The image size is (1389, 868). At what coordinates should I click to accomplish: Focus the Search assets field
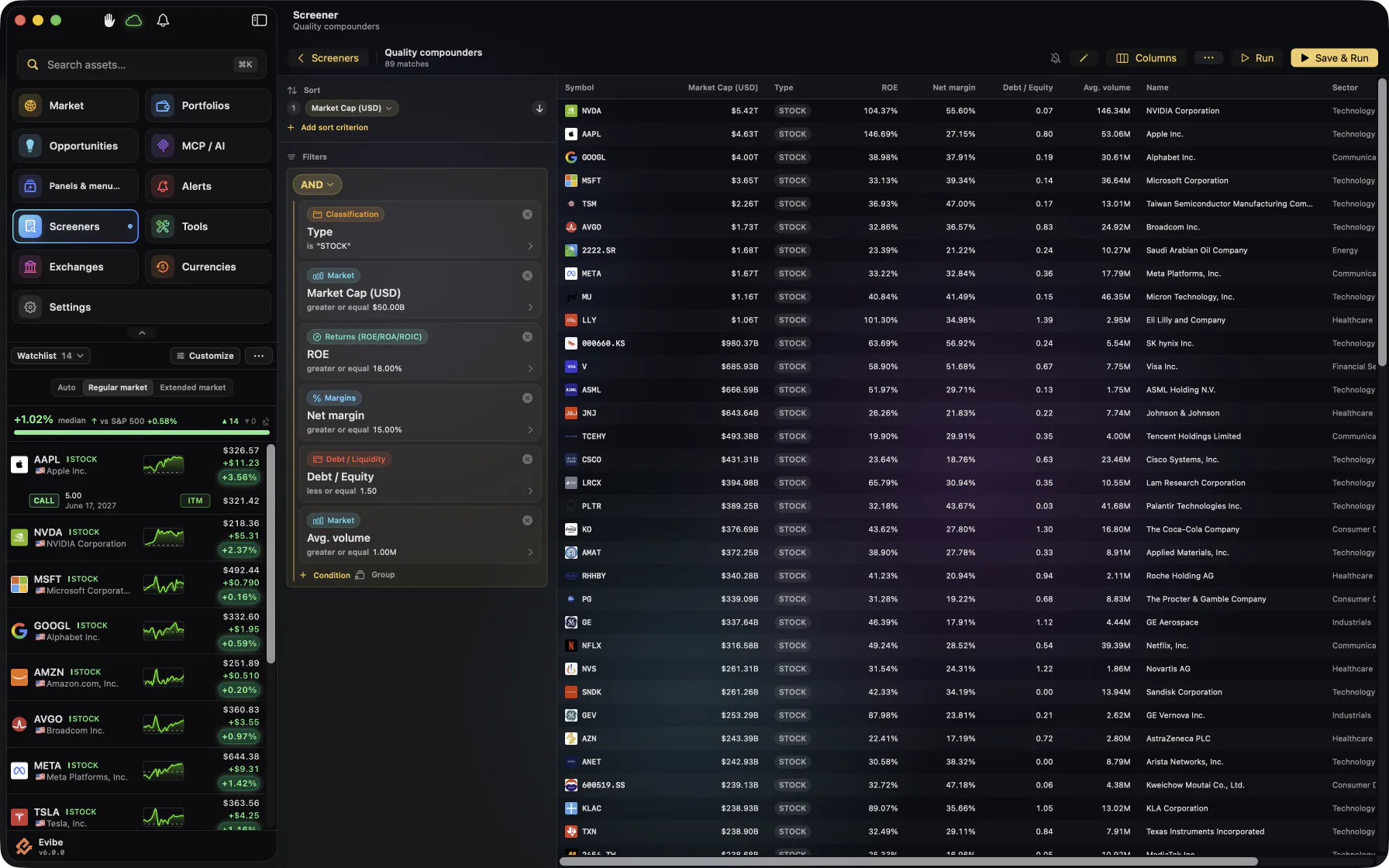tap(142, 64)
